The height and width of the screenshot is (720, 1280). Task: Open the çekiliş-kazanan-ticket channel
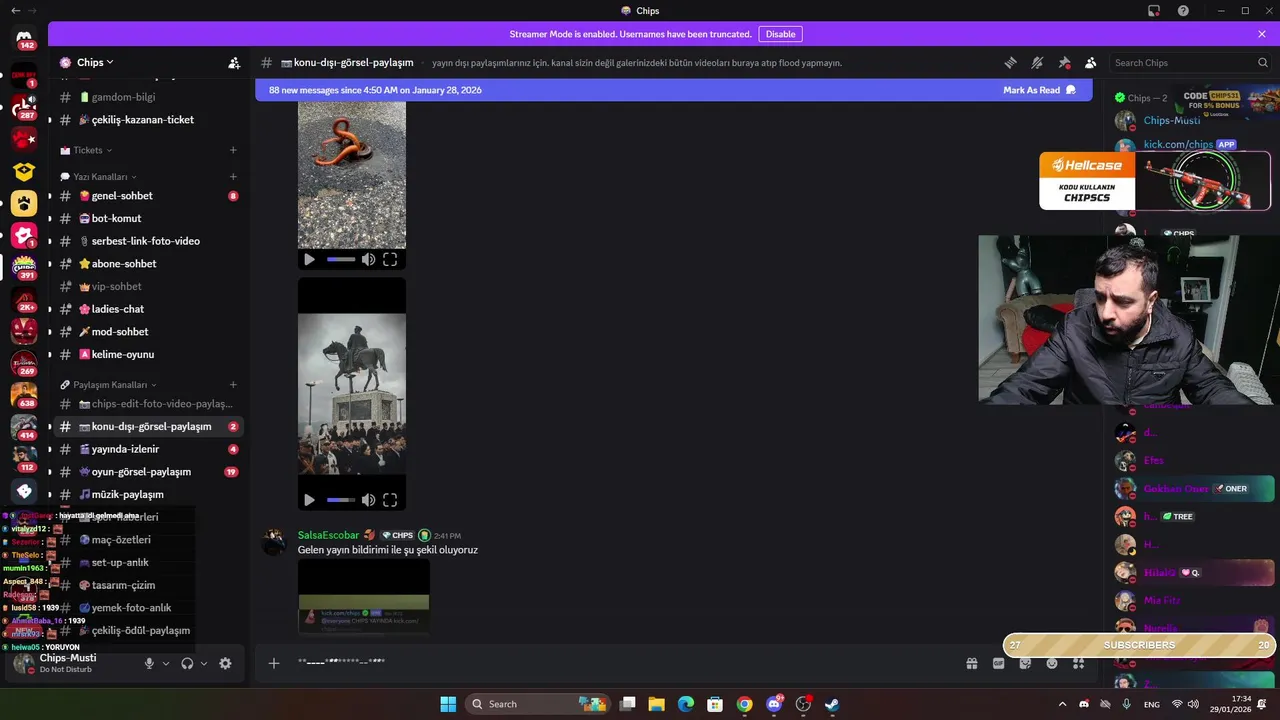tap(148, 120)
